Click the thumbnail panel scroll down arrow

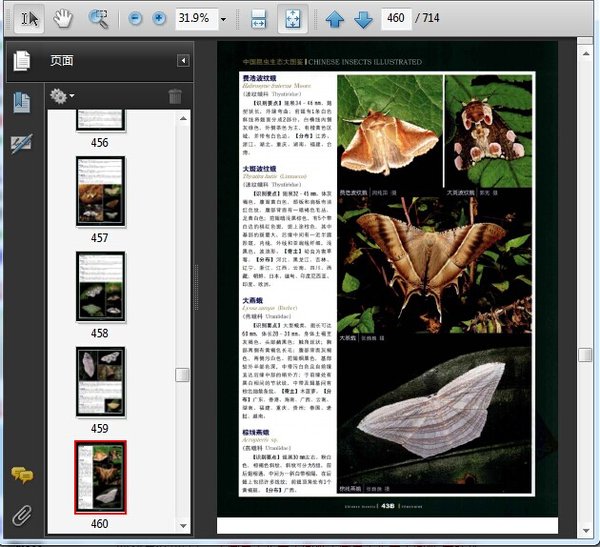183,524
